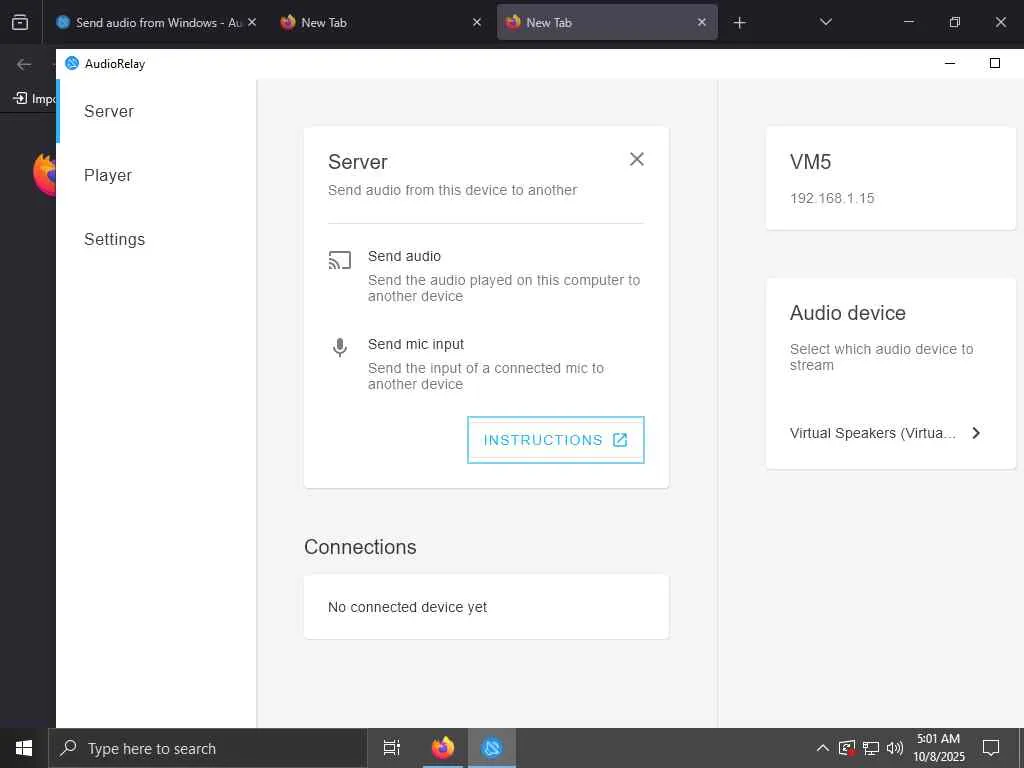Minimize the AudioRelay window
The width and height of the screenshot is (1024, 768).
[950, 63]
